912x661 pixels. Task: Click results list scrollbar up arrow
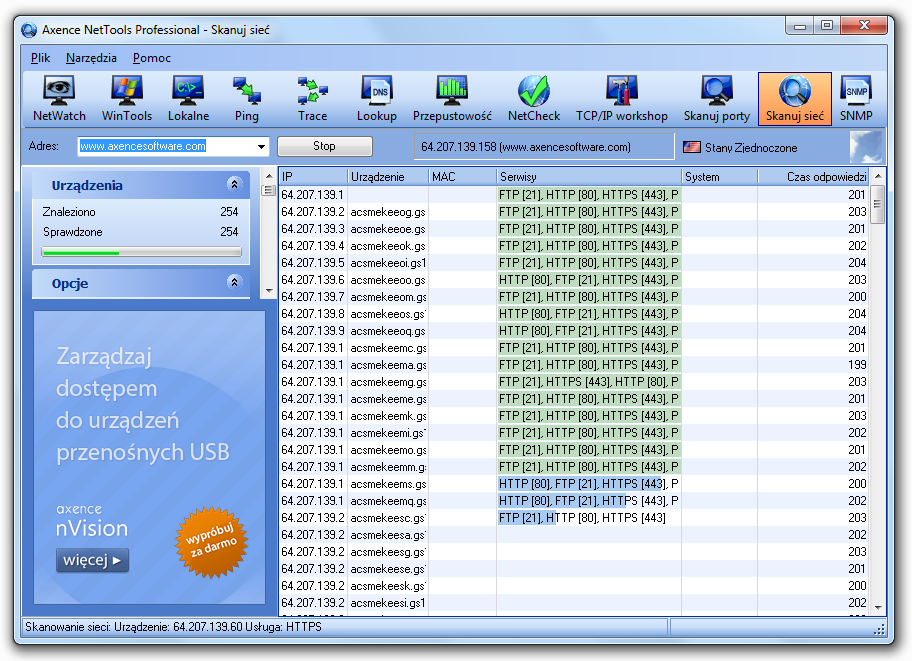(x=878, y=176)
